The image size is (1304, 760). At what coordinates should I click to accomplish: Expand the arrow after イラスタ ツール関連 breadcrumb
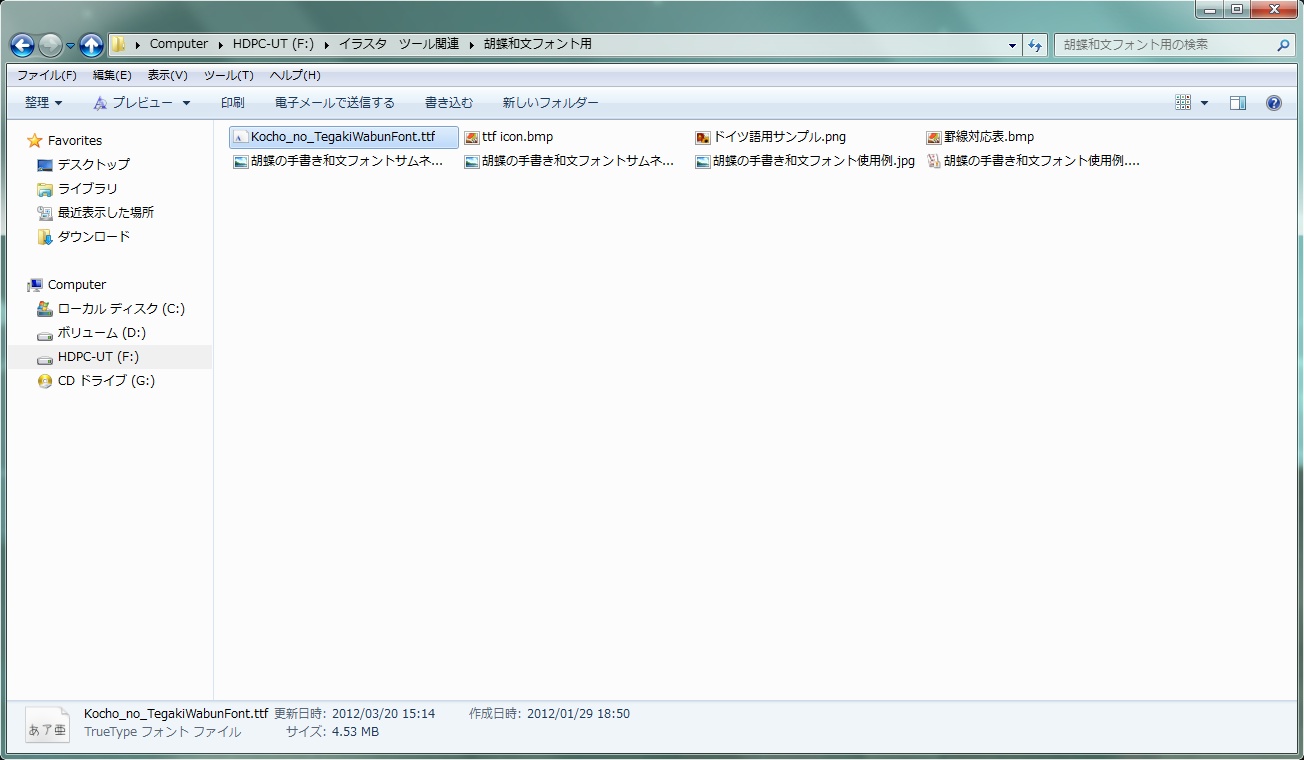470,44
